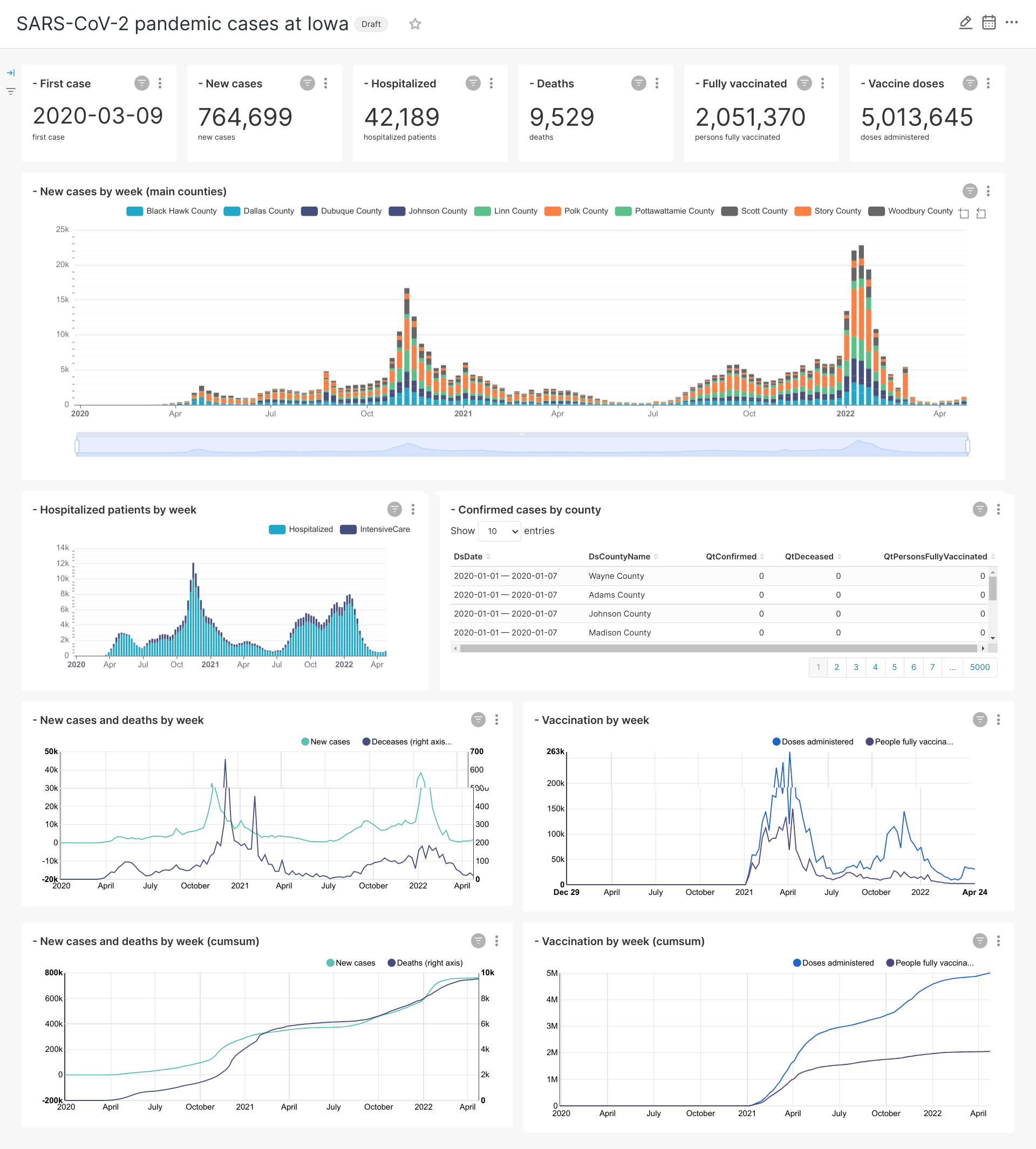Screen dimensions: 1036x1149
Task: Click the edit dashboard pencil icon
Action: click(965, 23)
